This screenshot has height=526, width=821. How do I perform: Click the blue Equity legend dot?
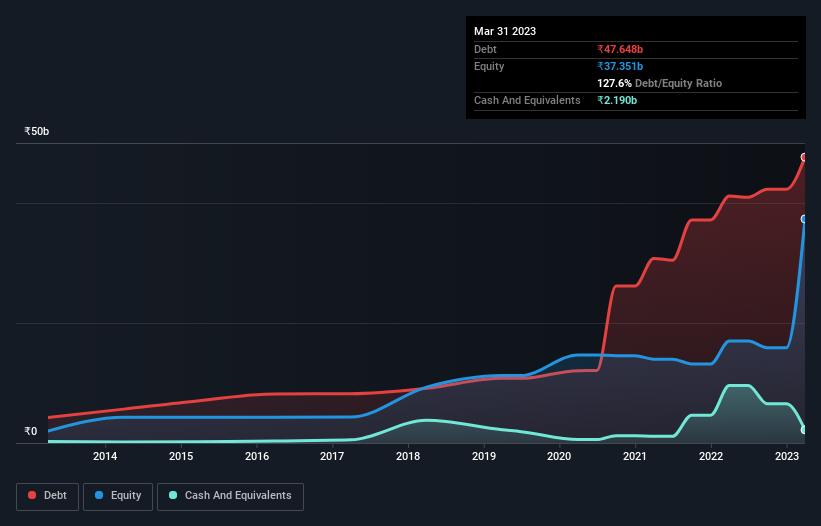[99, 495]
